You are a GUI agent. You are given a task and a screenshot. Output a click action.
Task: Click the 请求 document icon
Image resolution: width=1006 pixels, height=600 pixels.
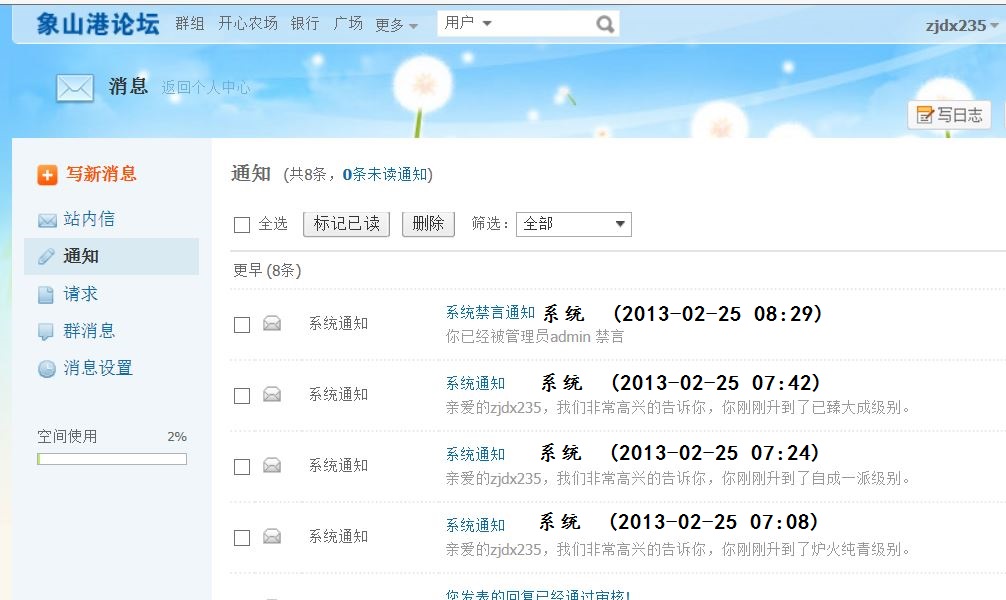coord(46,295)
